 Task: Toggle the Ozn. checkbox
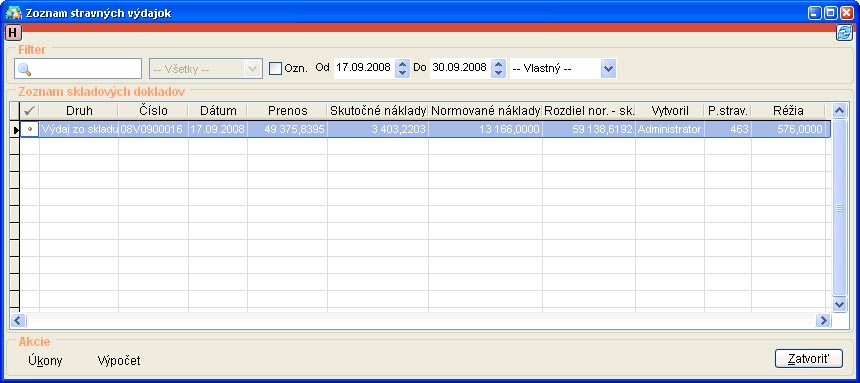[275, 69]
